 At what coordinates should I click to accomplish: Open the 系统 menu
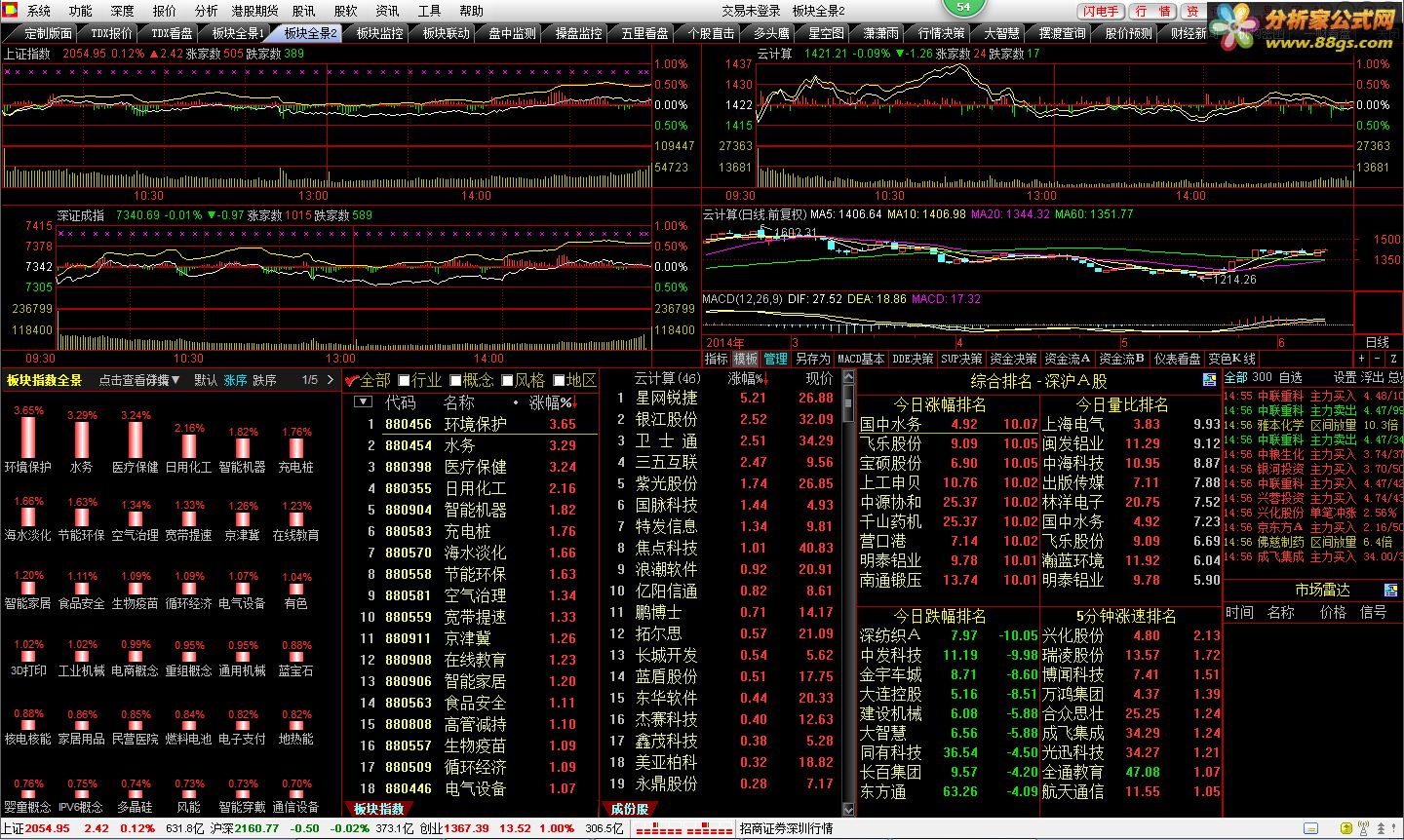(39, 11)
